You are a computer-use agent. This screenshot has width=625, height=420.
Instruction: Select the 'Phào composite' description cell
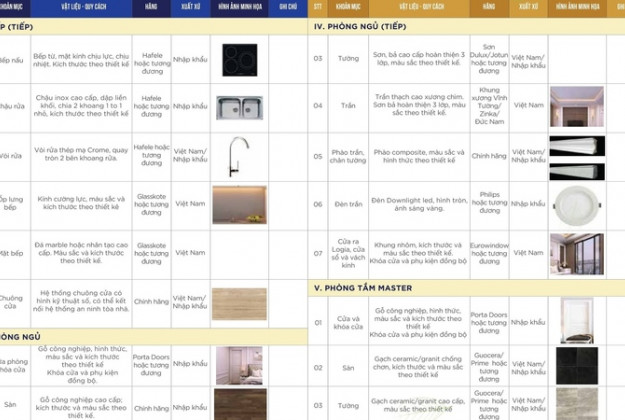pyautogui.click(x=419, y=156)
